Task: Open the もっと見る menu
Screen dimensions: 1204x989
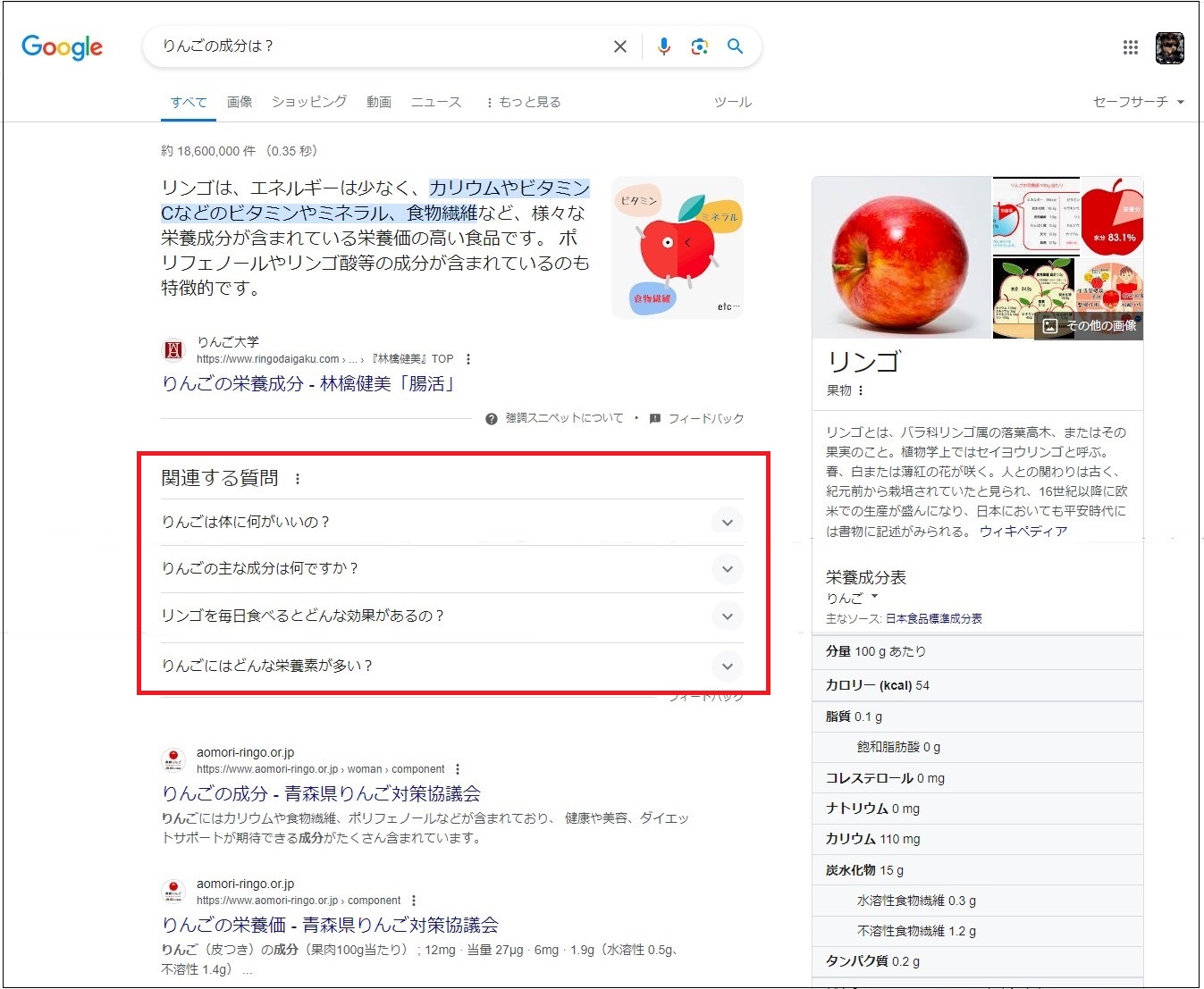Action: [x=523, y=102]
